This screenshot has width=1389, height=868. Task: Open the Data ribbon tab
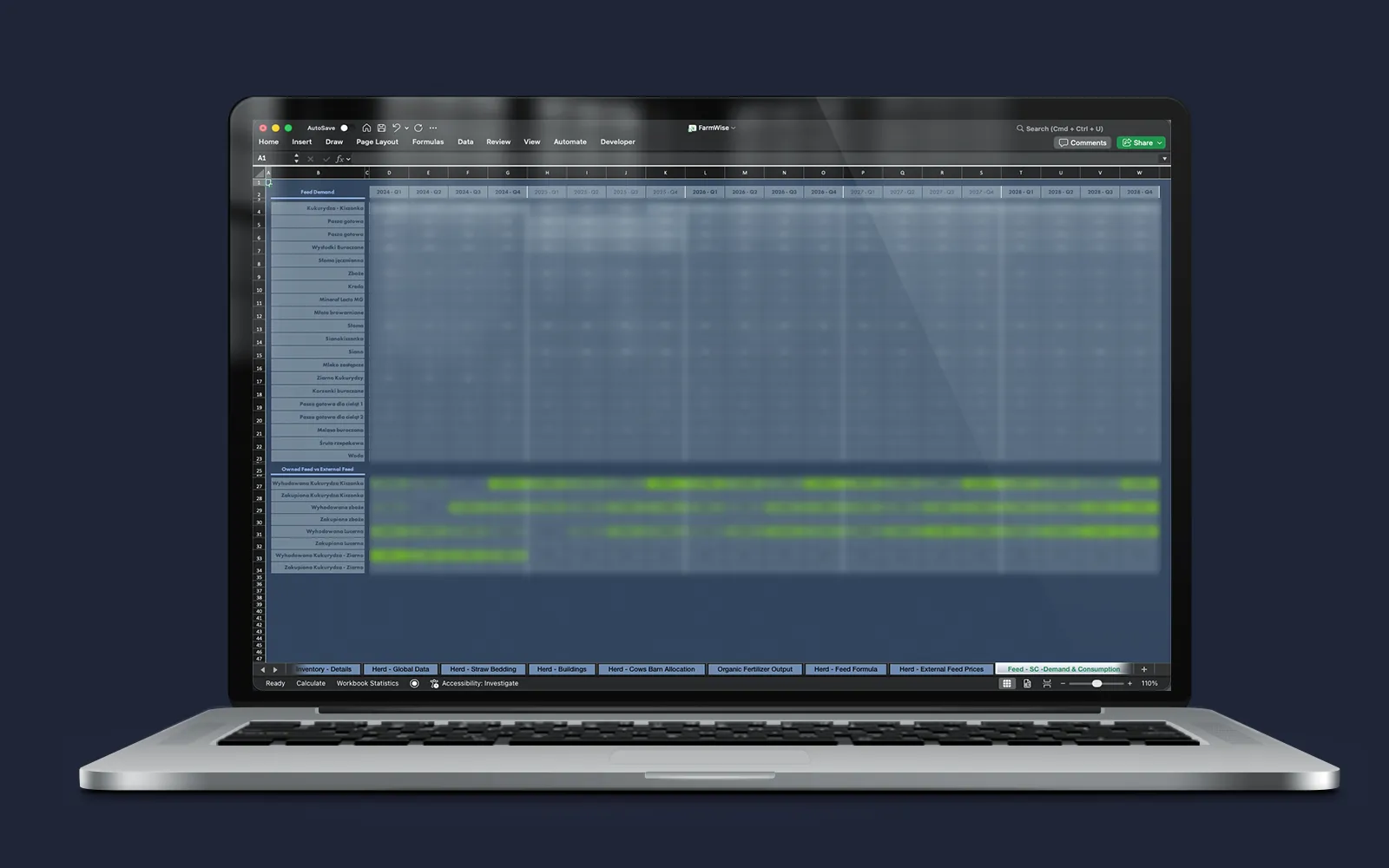click(465, 141)
